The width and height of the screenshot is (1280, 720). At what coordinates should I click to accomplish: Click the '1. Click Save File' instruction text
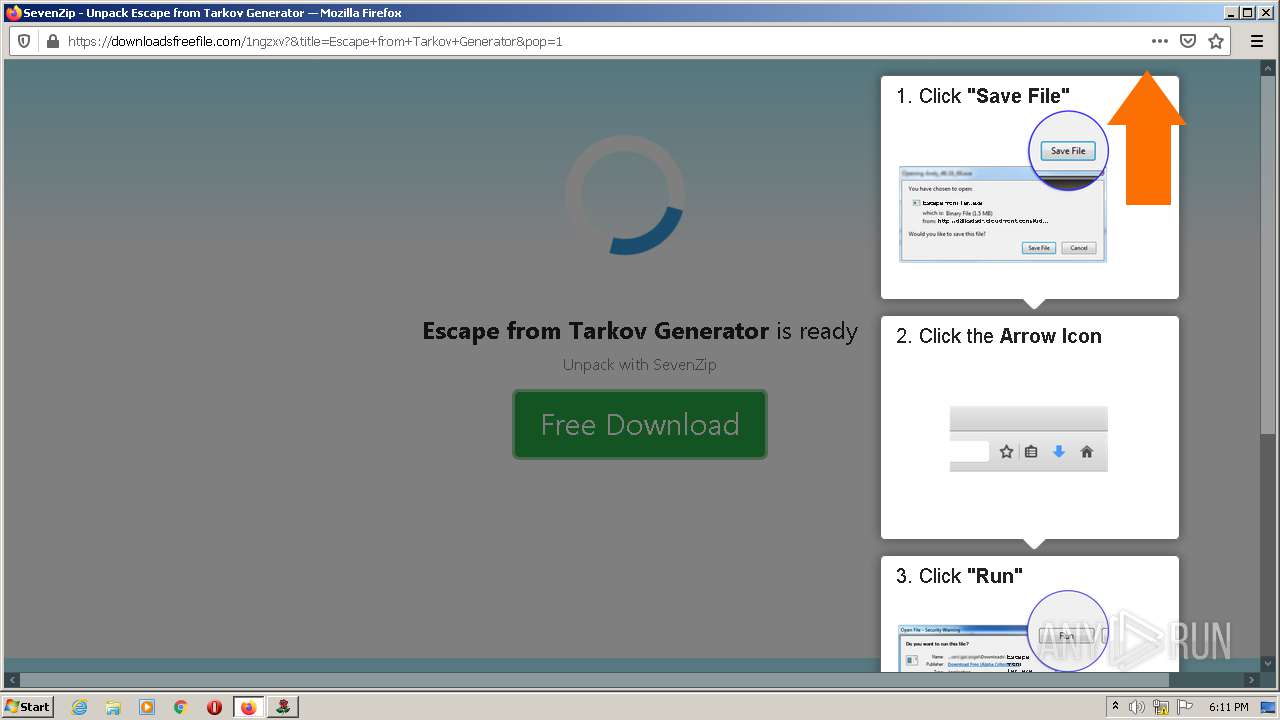click(x=982, y=96)
